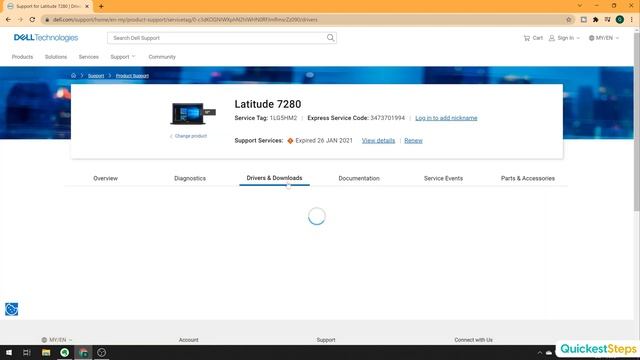Click the Chrome taskbar icon
Viewport: 640px width, 360px height.
click(83, 352)
